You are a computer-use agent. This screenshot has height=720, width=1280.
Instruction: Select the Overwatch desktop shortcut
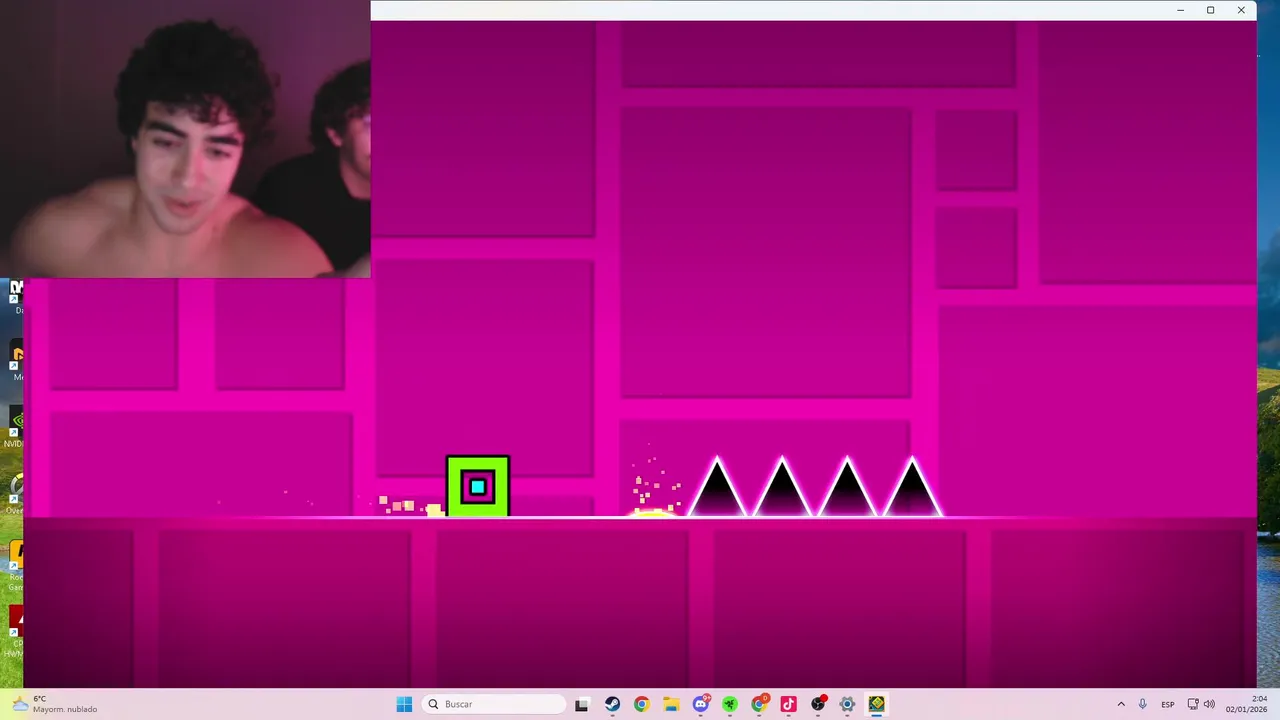point(13,492)
